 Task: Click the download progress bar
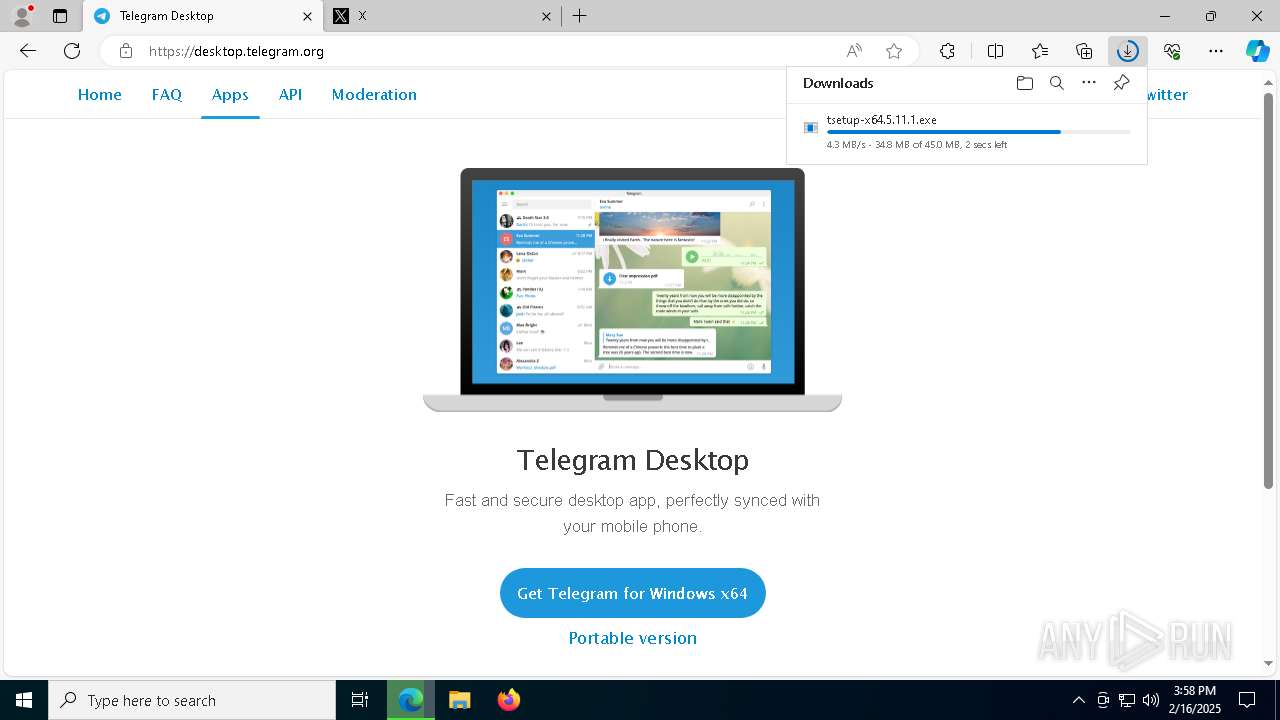pyautogui.click(x=978, y=132)
